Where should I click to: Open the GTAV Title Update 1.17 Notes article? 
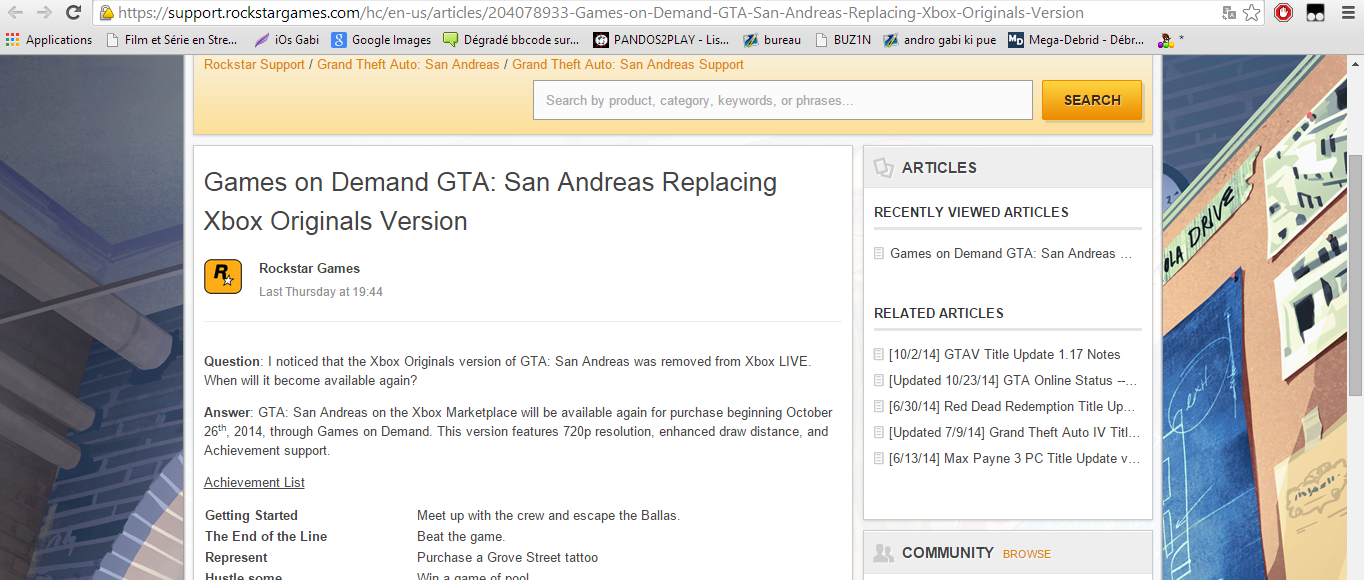[1004, 355]
